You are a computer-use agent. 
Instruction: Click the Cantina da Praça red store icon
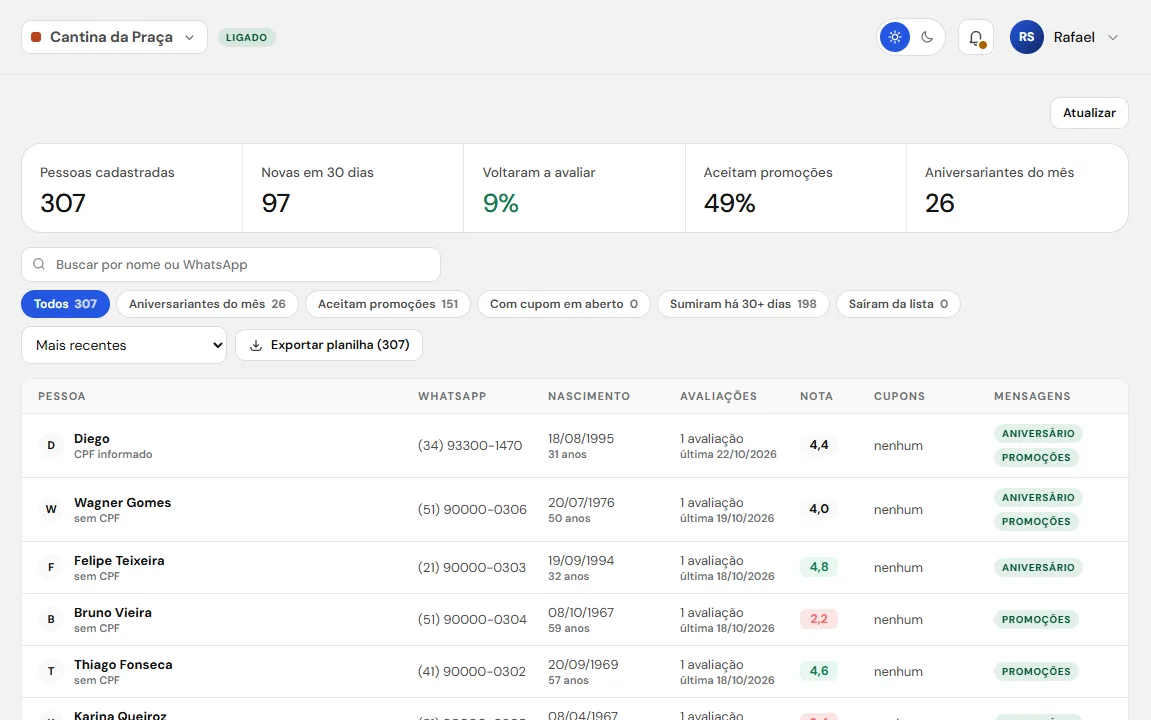tap(36, 37)
